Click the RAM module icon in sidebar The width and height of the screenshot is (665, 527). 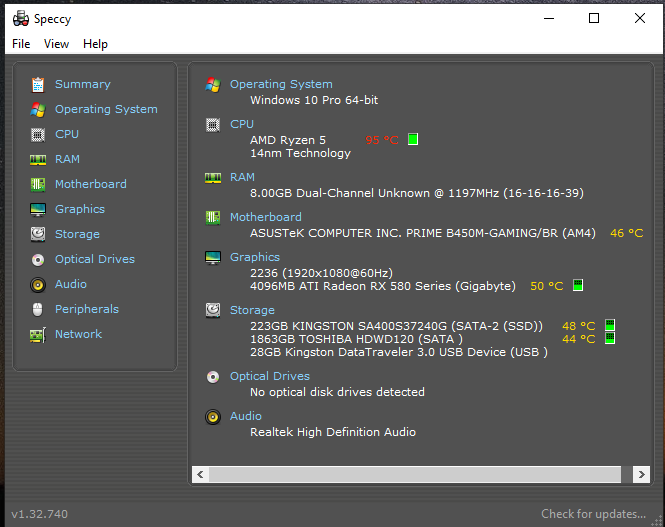[38, 160]
